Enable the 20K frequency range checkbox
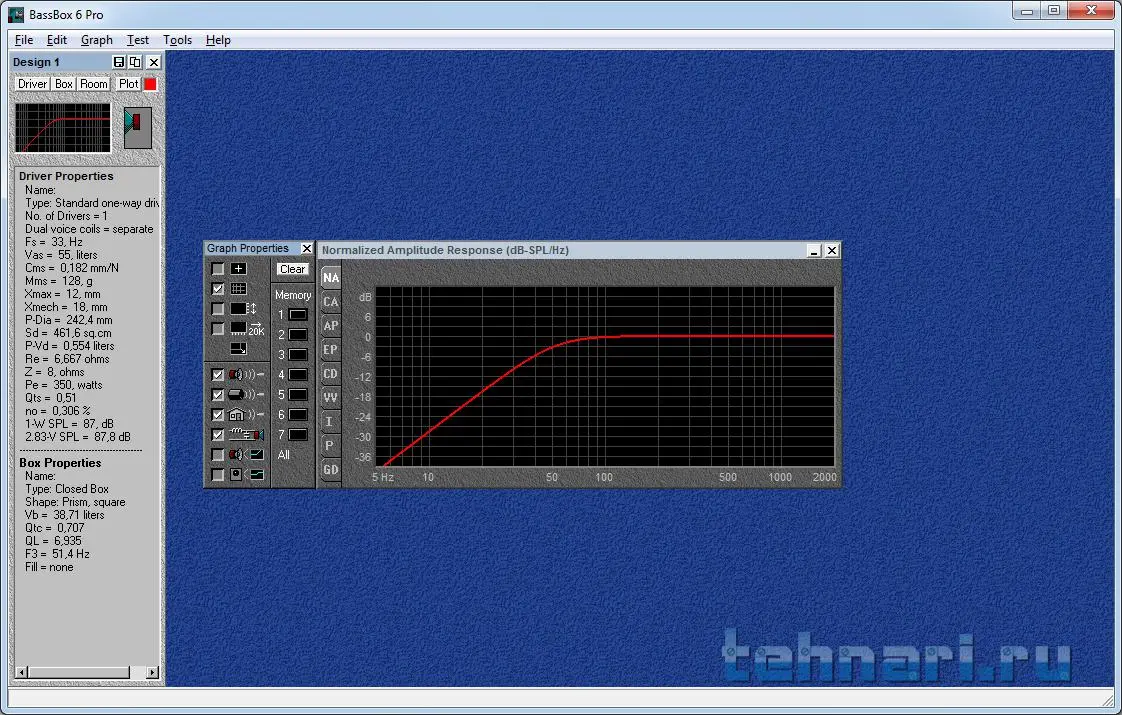The image size is (1122, 715). tap(218, 329)
